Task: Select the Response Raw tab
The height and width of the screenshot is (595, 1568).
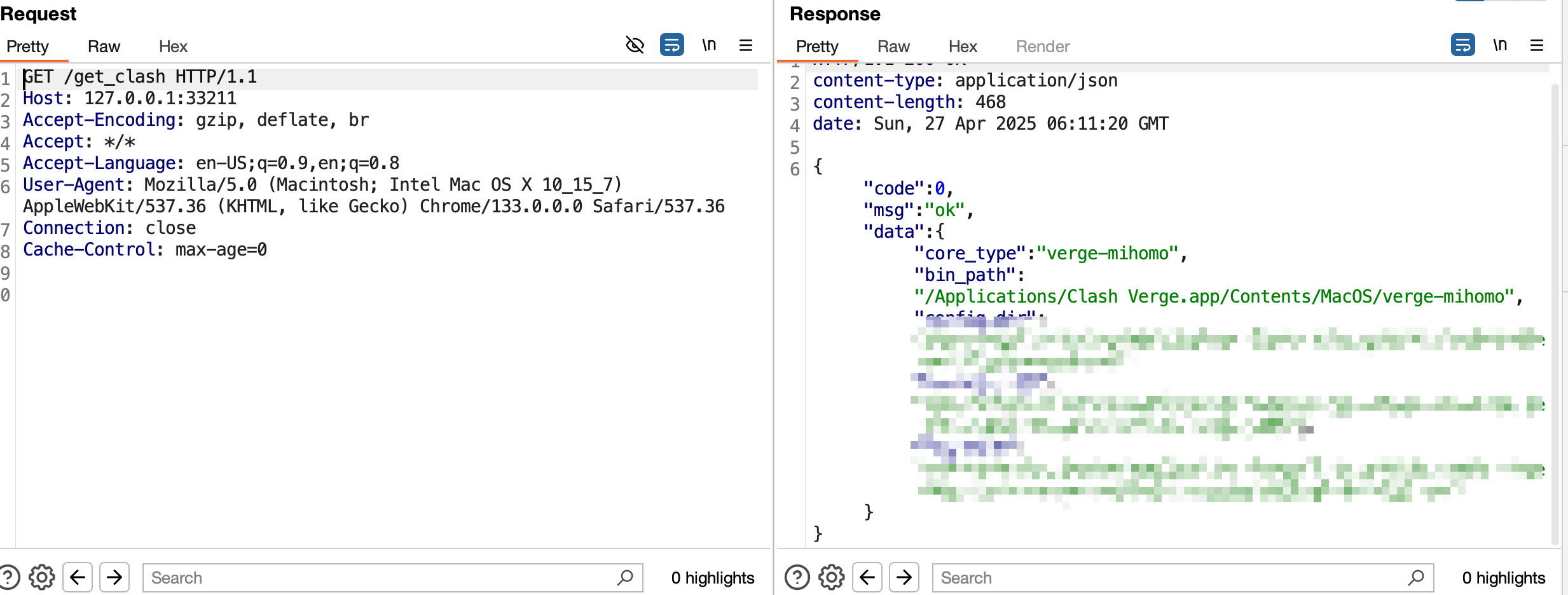Action: click(893, 46)
